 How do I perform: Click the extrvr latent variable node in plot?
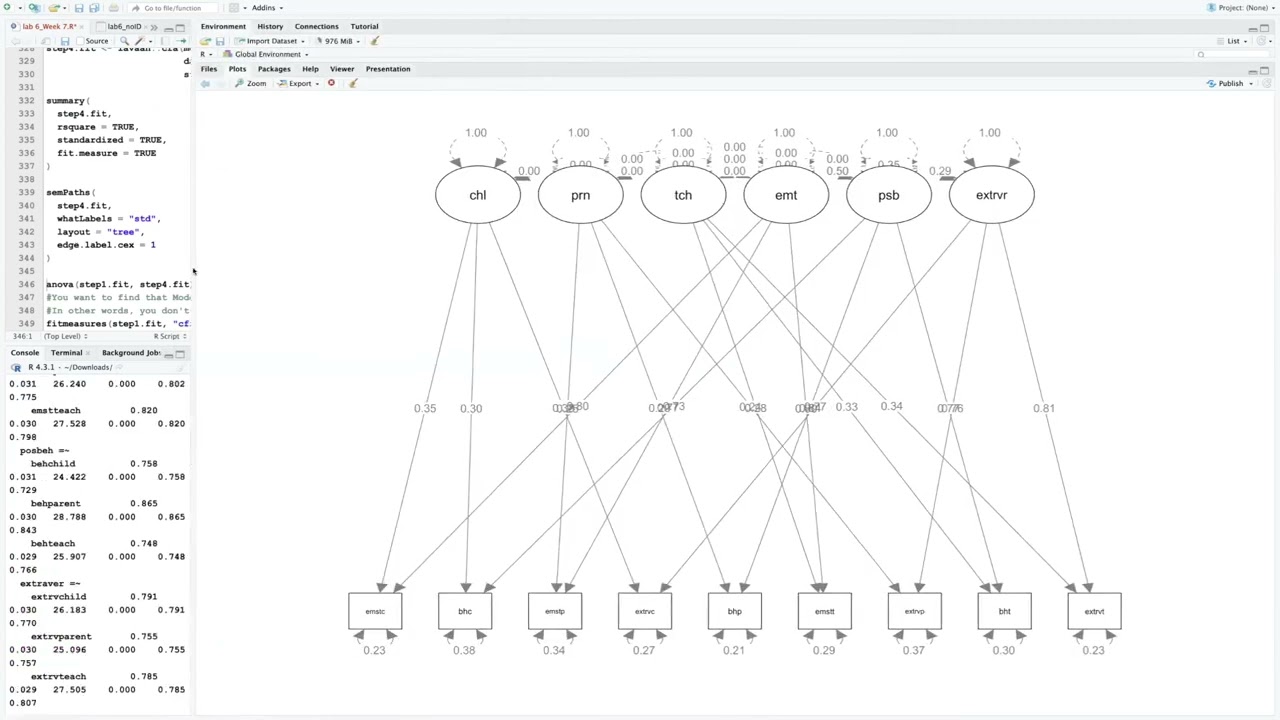(x=991, y=195)
